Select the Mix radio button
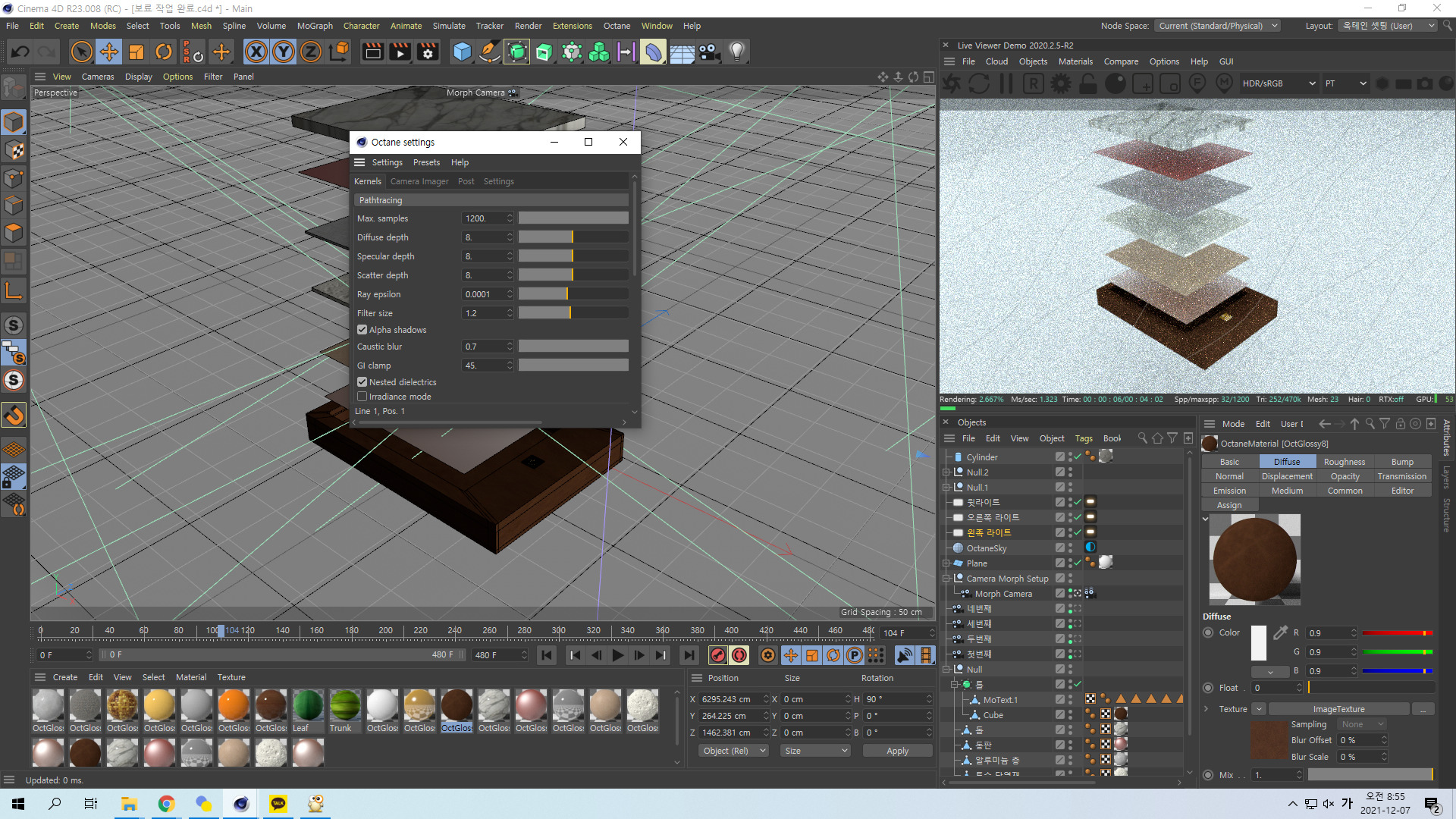The width and height of the screenshot is (1456, 819). click(x=1209, y=775)
